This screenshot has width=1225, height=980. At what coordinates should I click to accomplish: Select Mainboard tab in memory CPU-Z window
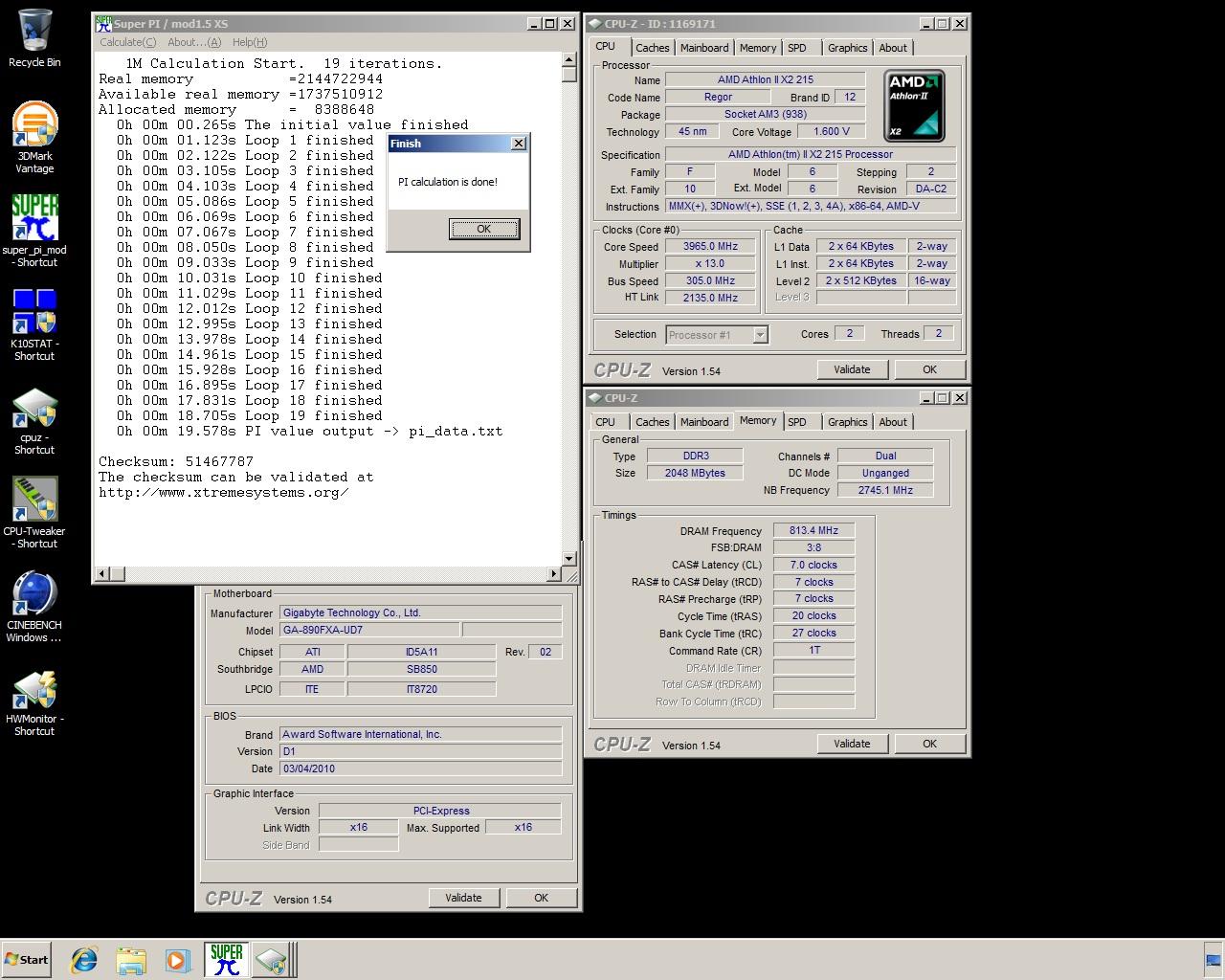[704, 422]
